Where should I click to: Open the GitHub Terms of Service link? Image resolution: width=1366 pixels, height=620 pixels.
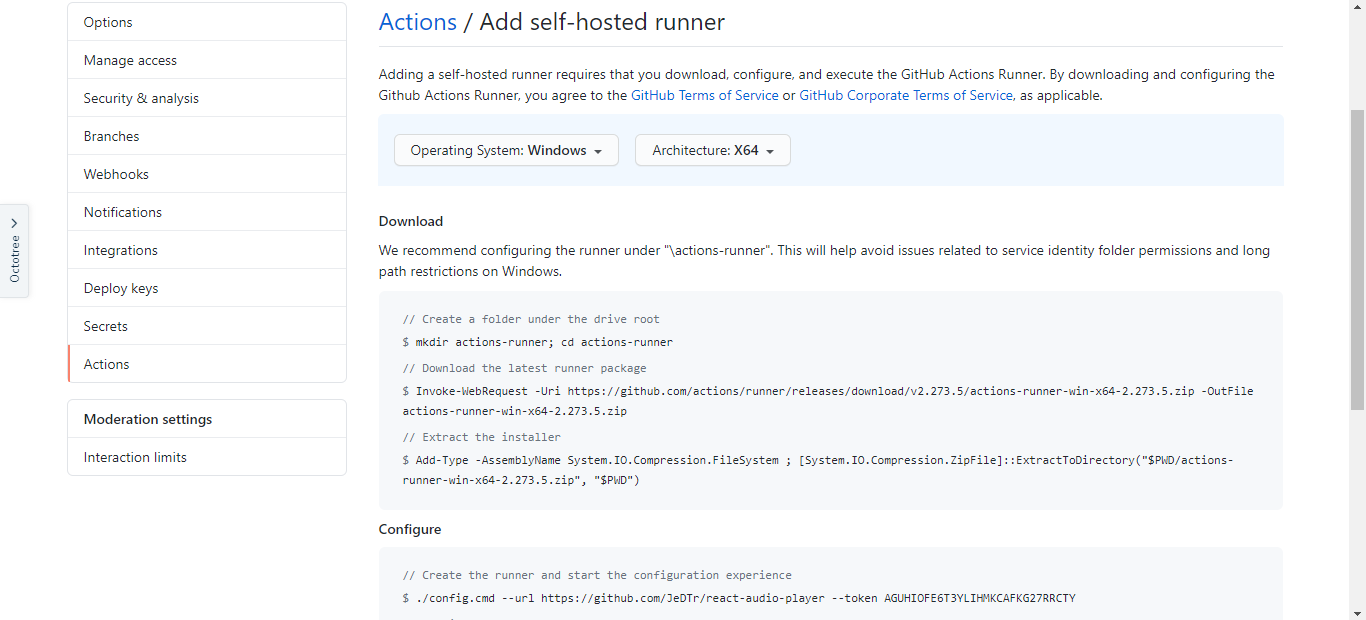(704, 95)
